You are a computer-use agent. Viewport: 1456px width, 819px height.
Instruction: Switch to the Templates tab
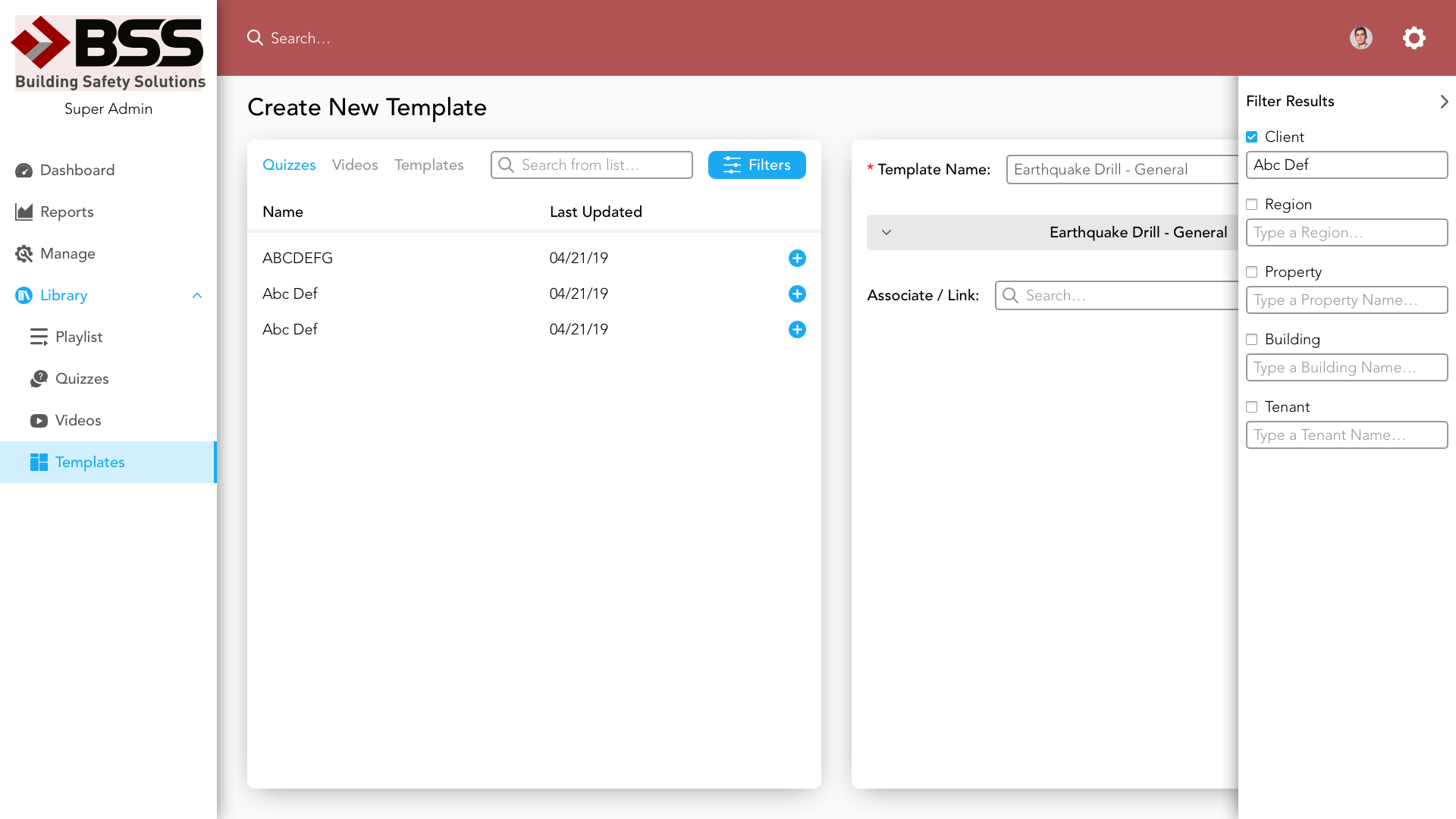pos(428,165)
